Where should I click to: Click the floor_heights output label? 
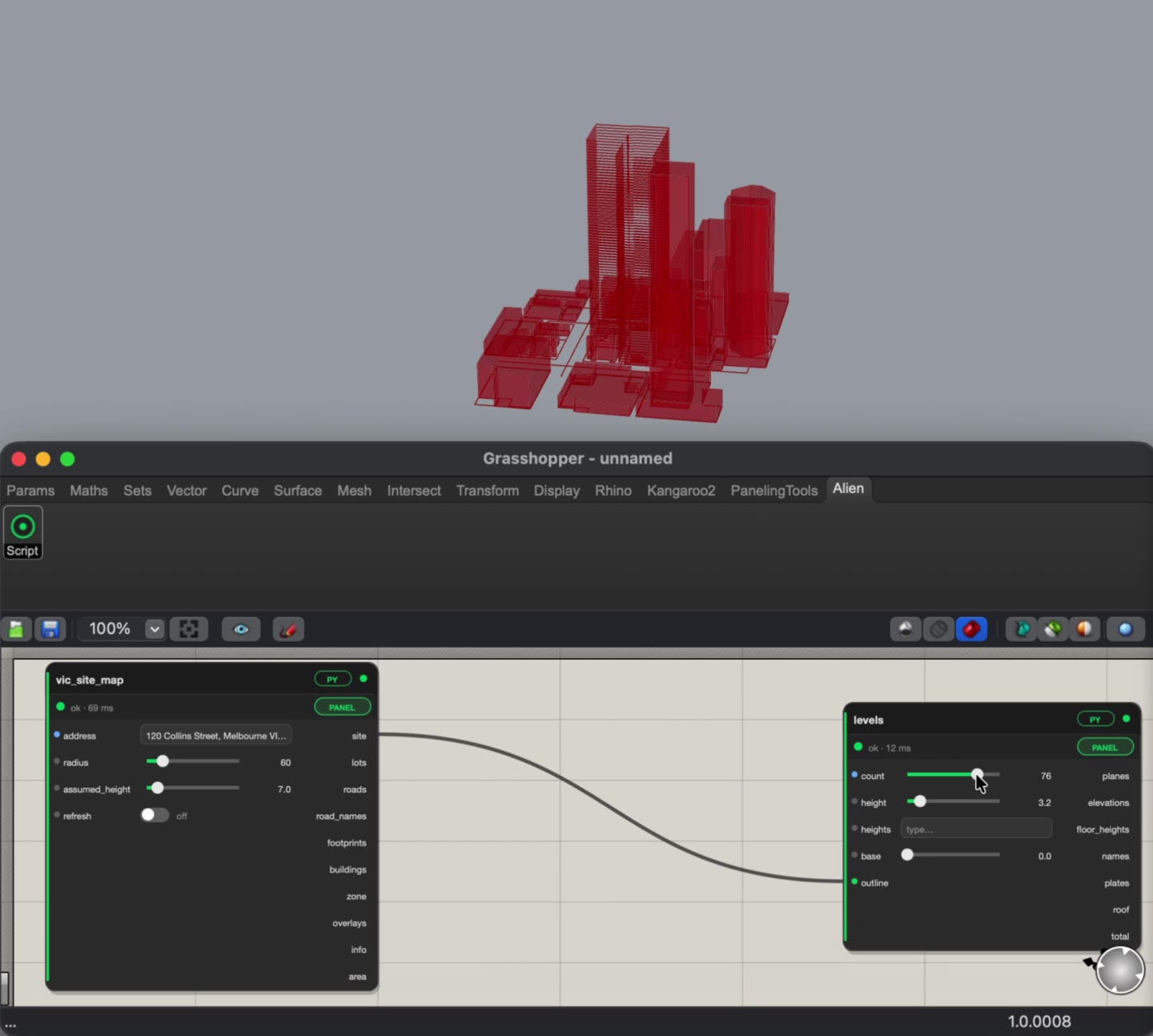pos(1103,829)
